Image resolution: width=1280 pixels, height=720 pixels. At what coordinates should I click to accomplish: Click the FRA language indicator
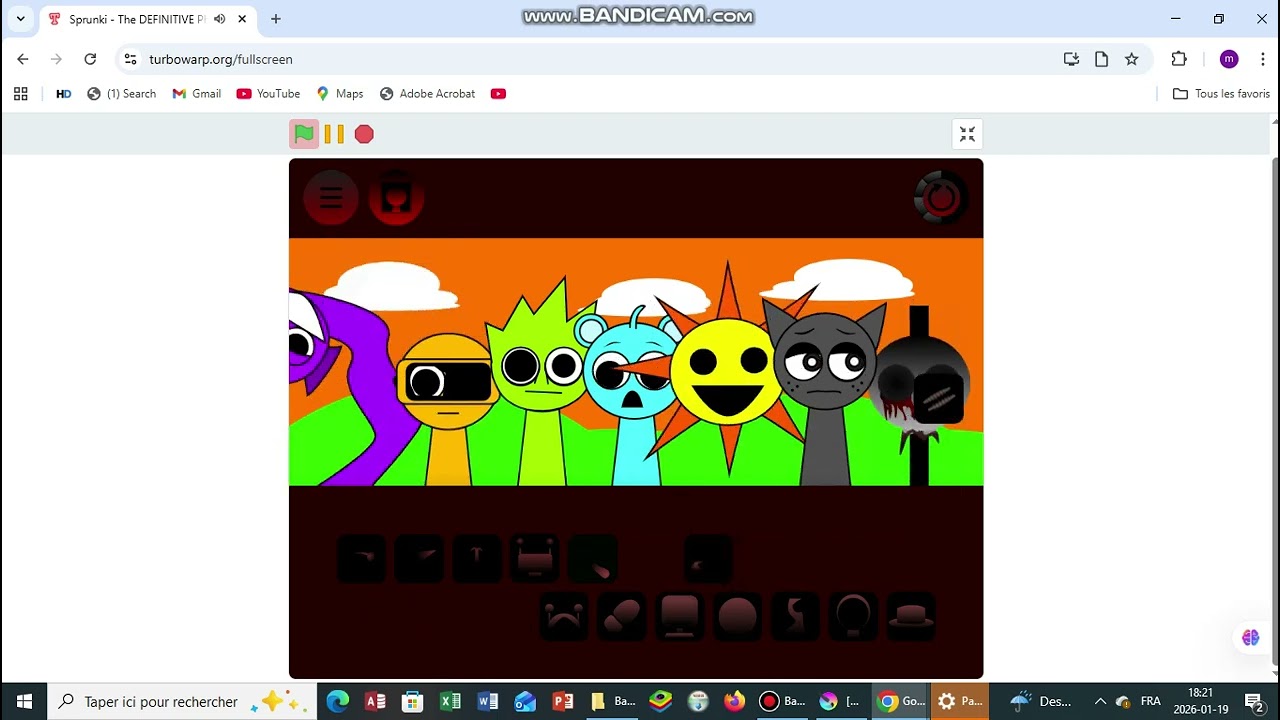pyautogui.click(x=1151, y=701)
